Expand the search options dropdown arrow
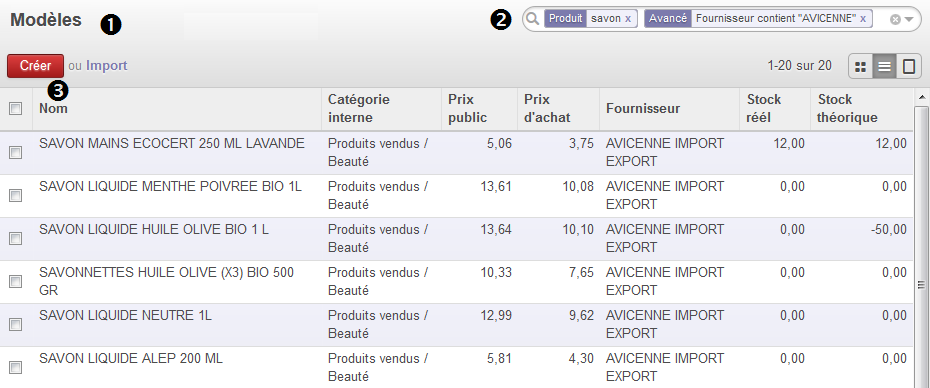Screen dimensions: 930x388 pos(909,20)
